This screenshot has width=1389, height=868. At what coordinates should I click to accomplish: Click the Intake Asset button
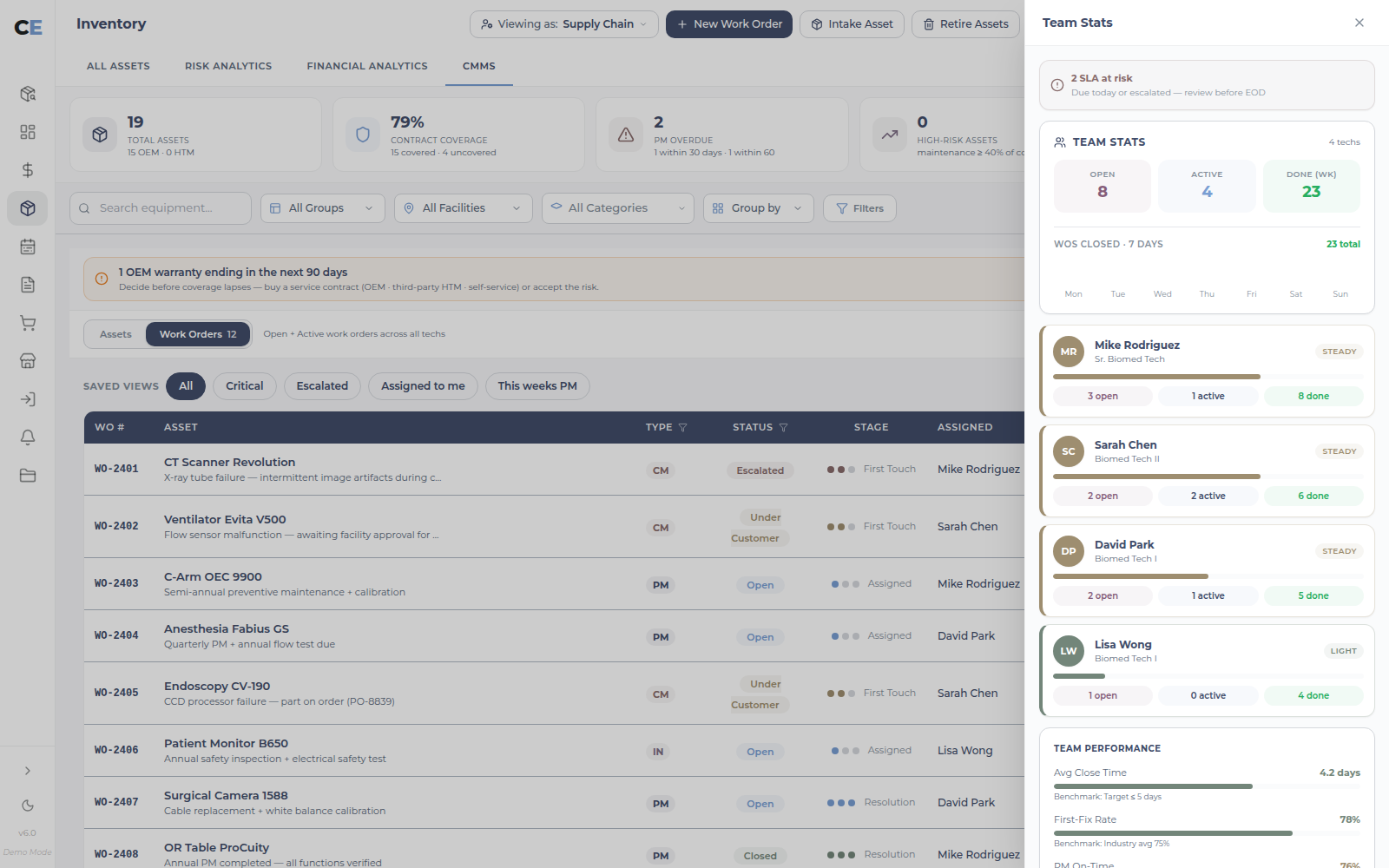[x=852, y=24]
